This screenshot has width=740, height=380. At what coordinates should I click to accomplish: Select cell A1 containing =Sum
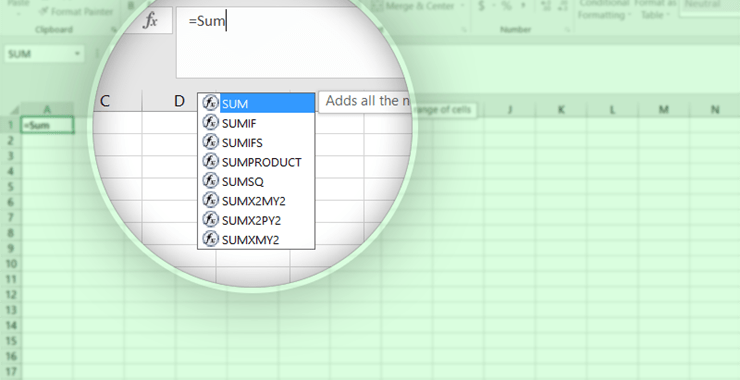(x=48, y=125)
